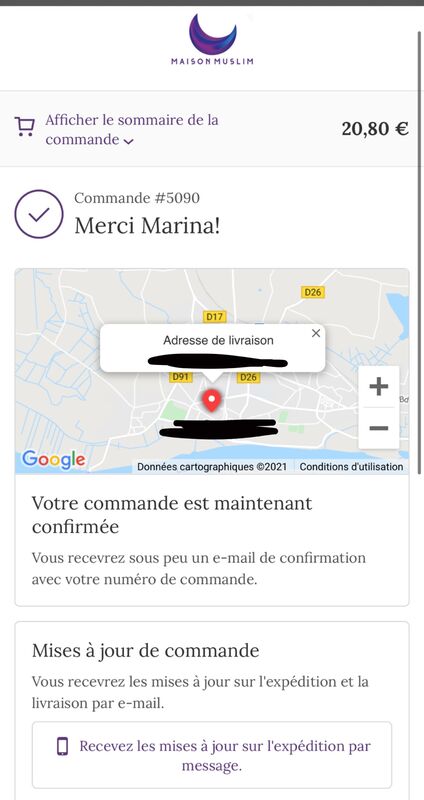Image resolution: width=424 pixels, height=800 pixels.
Task: Click the 'Commande #5090' order number
Action: tap(137, 198)
